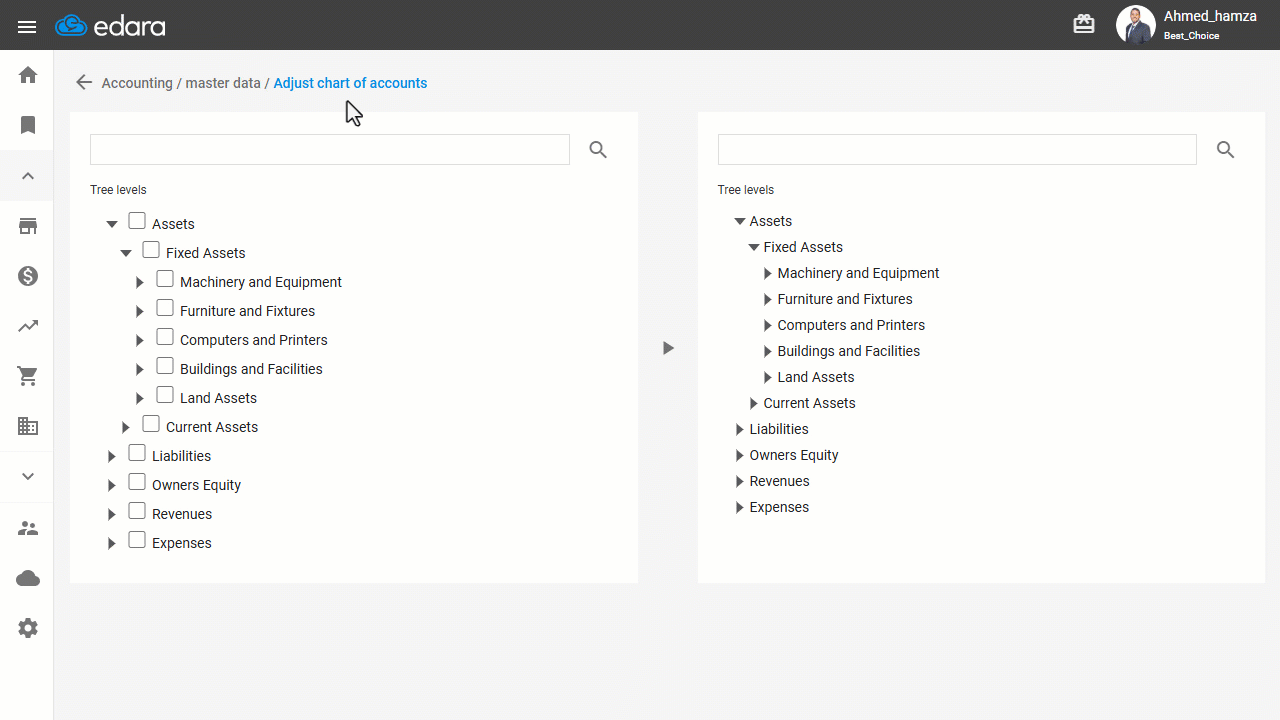The image size is (1280, 720).
Task: Check the Buildings and Facilities checkbox
Action: point(165,366)
